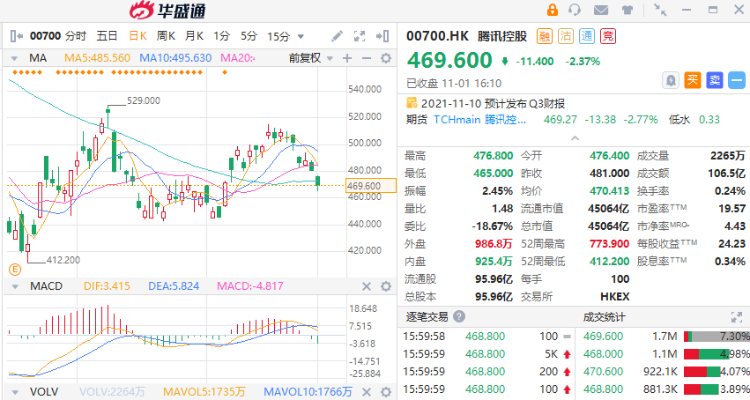Collapse the quote details chevron
The width and height of the screenshot is (750, 400).
coord(575,138)
